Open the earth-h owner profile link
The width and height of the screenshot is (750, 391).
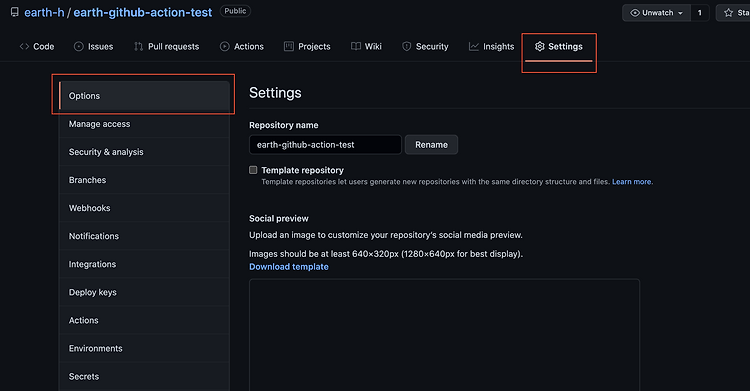44,12
